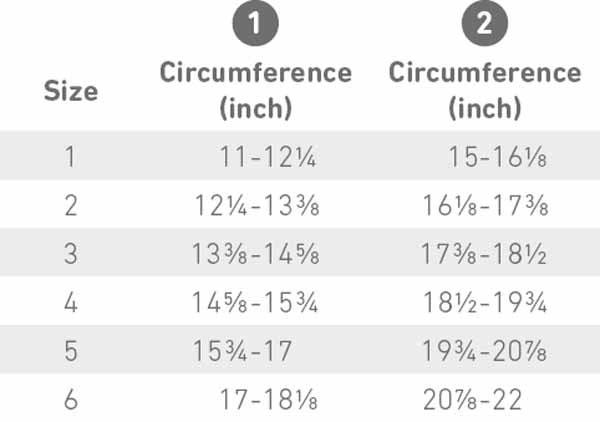Click the 15¾-17 measurement cell

click(243, 351)
